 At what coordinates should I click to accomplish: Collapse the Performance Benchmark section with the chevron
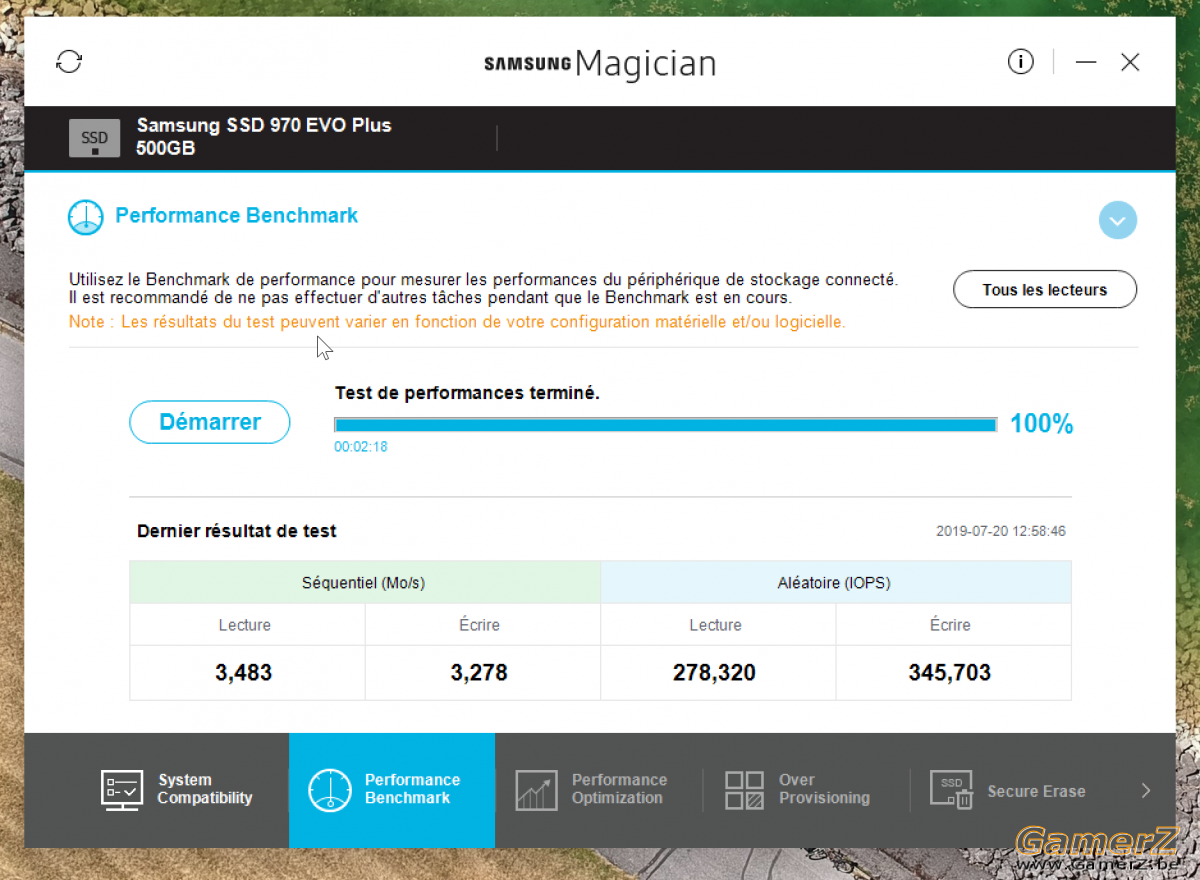[1117, 220]
